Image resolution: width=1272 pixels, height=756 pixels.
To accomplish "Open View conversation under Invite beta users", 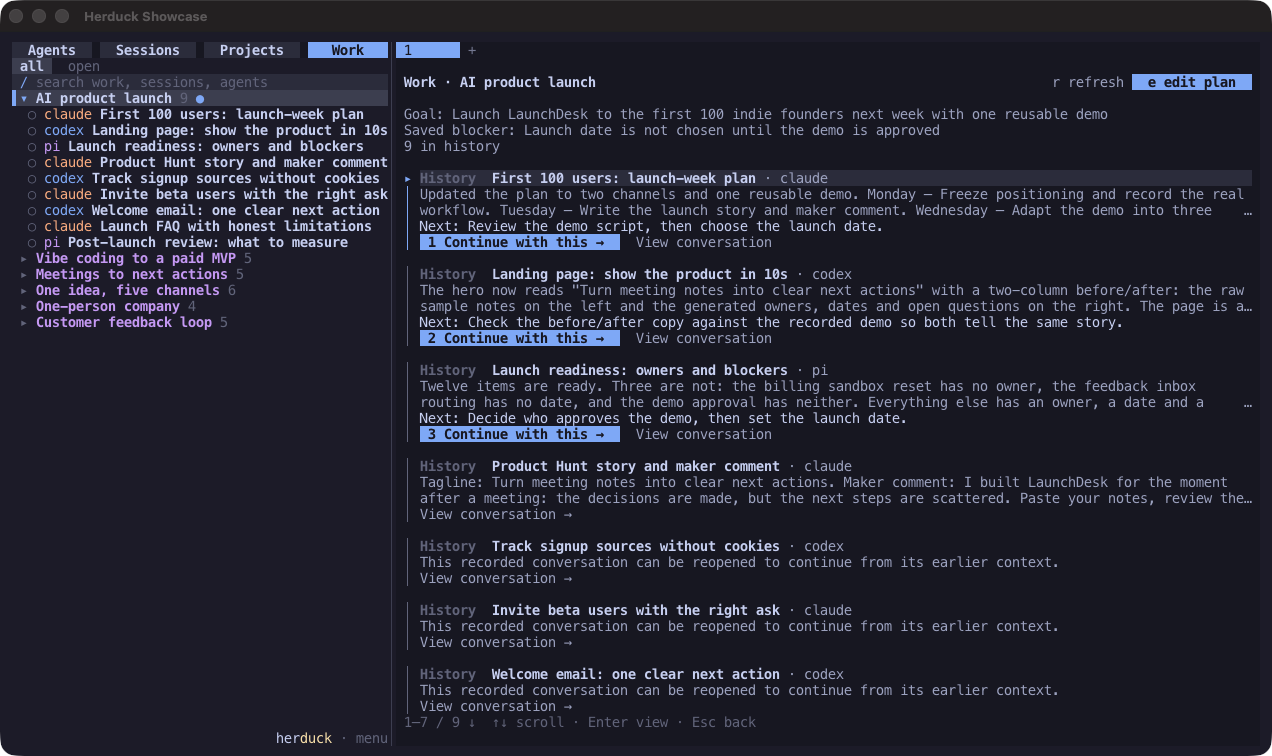I will pos(496,642).
